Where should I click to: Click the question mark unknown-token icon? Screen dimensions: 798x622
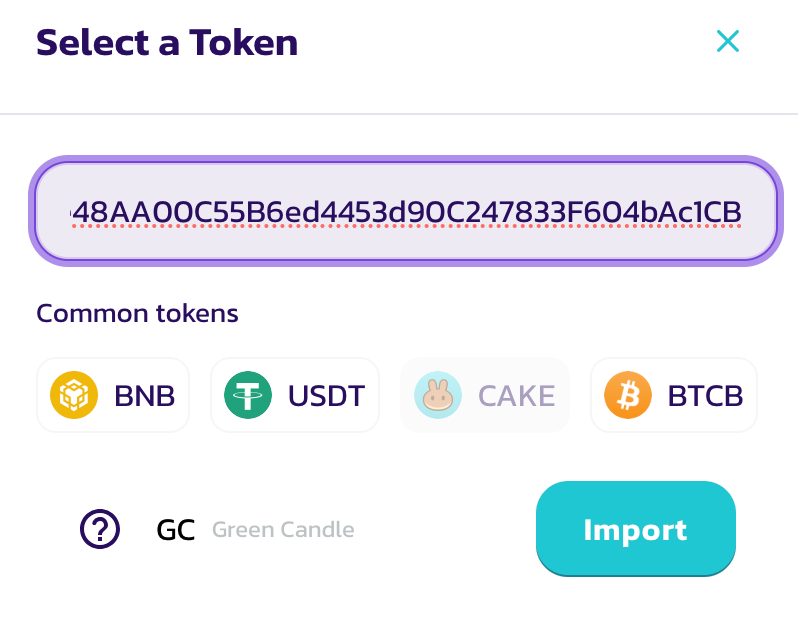pyautogui.click(x=100, y=529)
